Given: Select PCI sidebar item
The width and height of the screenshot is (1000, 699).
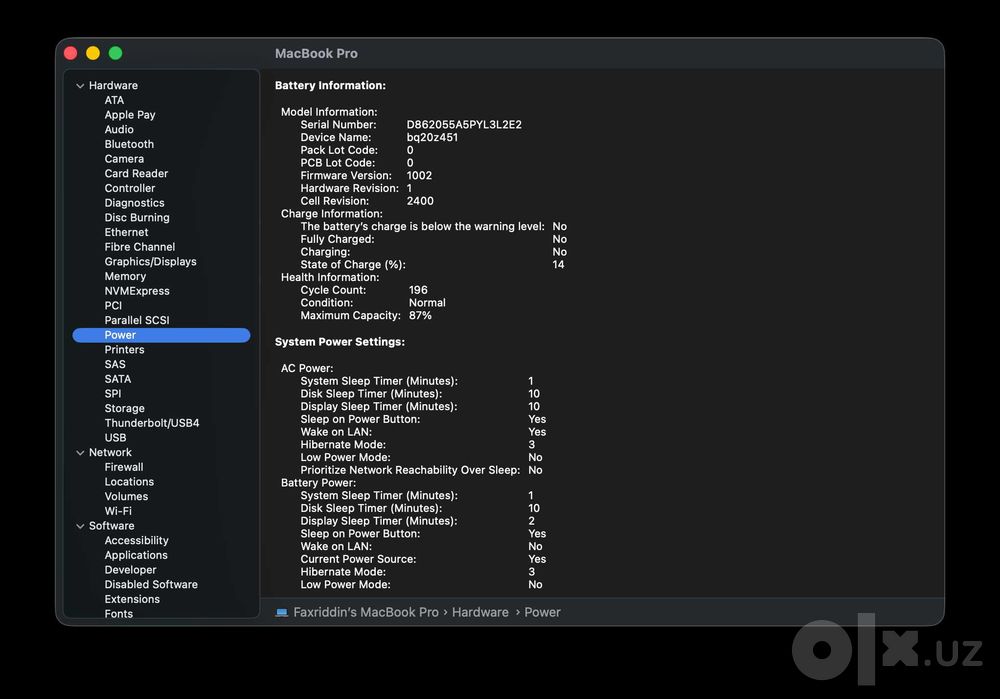Looking at the screenshot, I should (x=113, y=305).
